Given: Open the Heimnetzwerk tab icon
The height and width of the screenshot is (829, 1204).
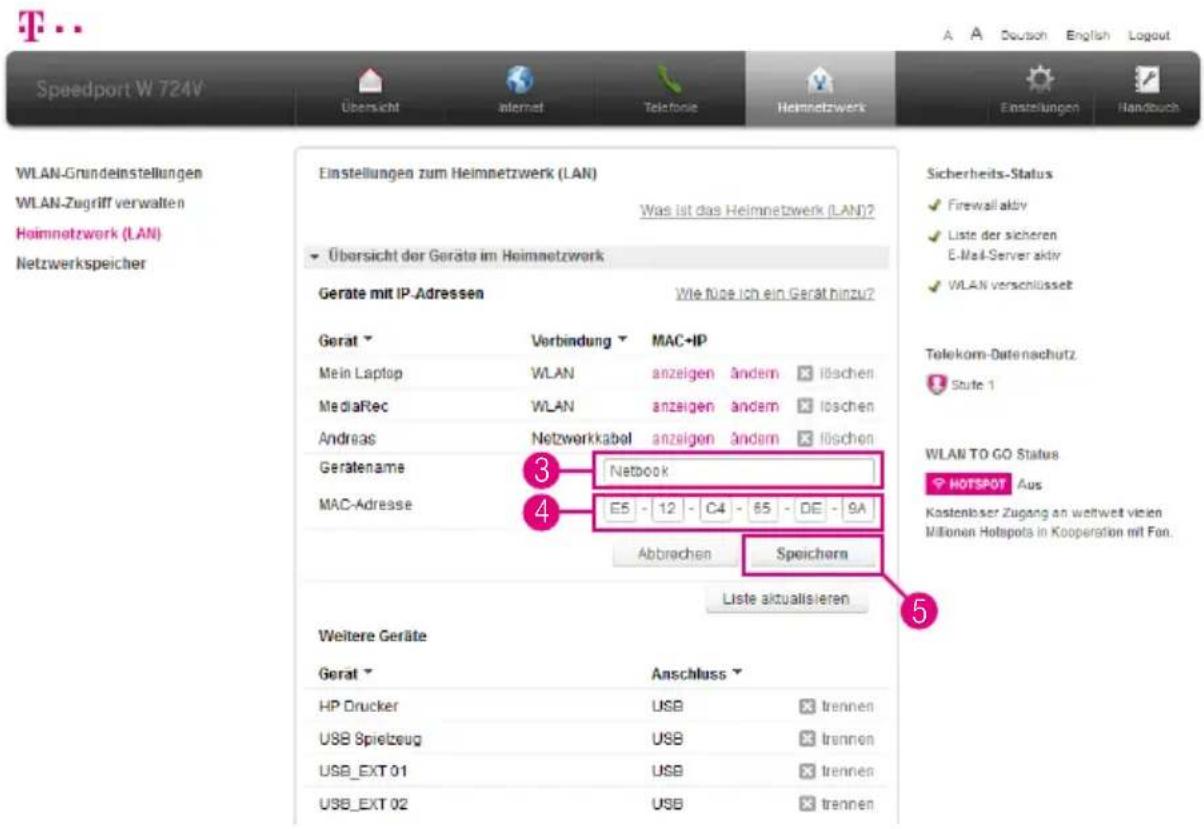Looking at the screenshot, I should tap(819, 83).
